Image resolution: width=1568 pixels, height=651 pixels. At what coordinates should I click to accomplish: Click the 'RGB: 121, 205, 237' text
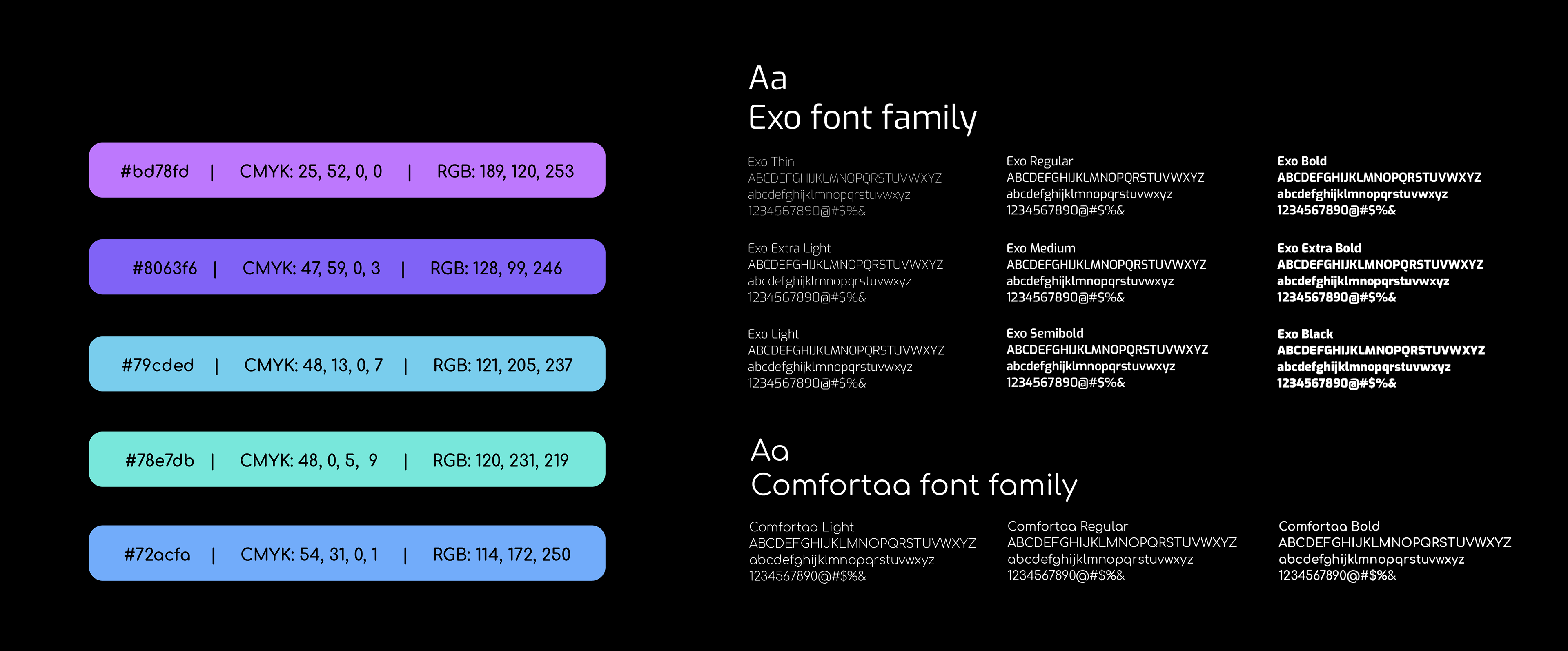click(x=503, y=366)
